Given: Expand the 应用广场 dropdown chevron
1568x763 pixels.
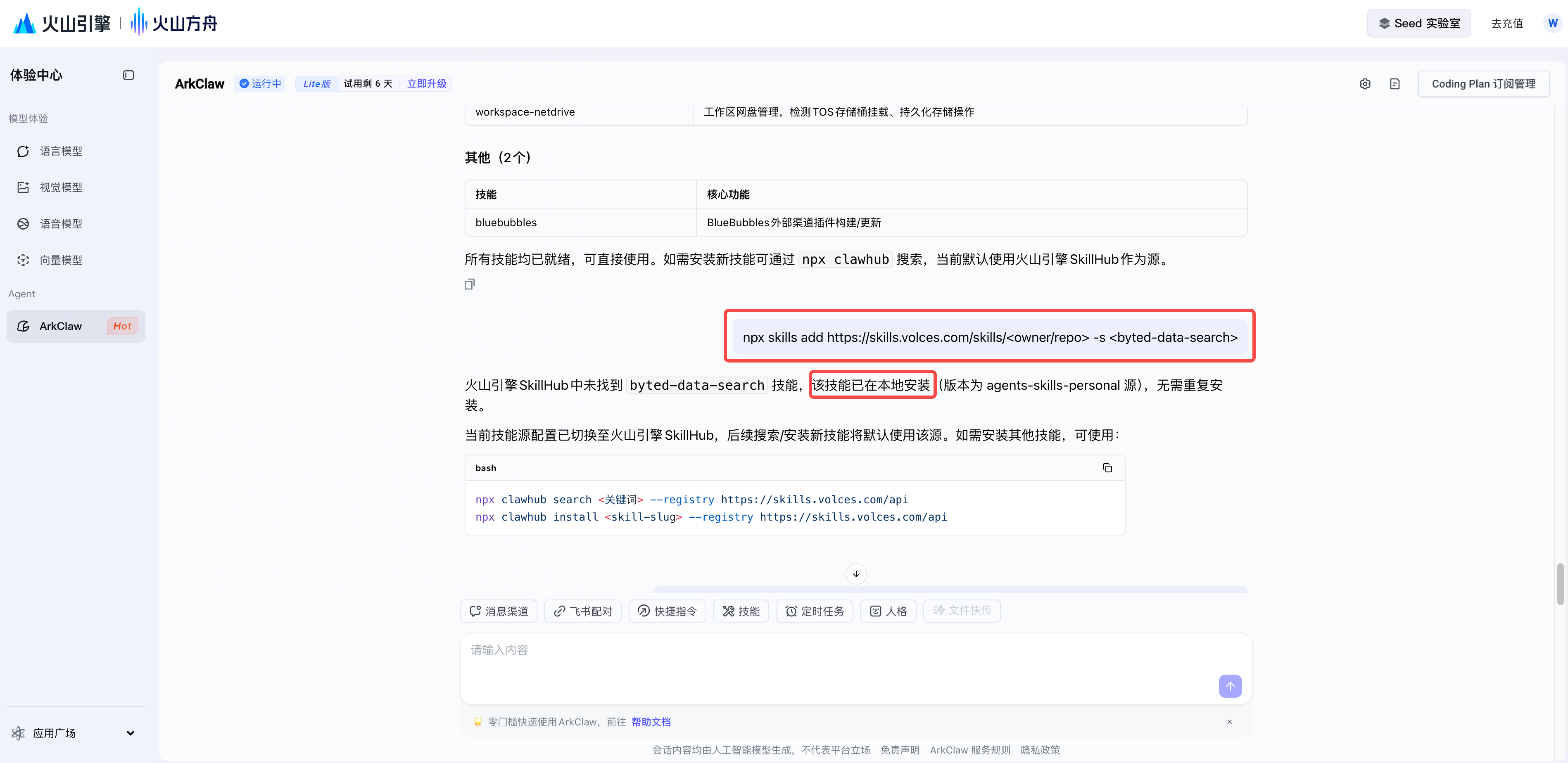Looking at the screenshot, I should (x=130, y=733).
